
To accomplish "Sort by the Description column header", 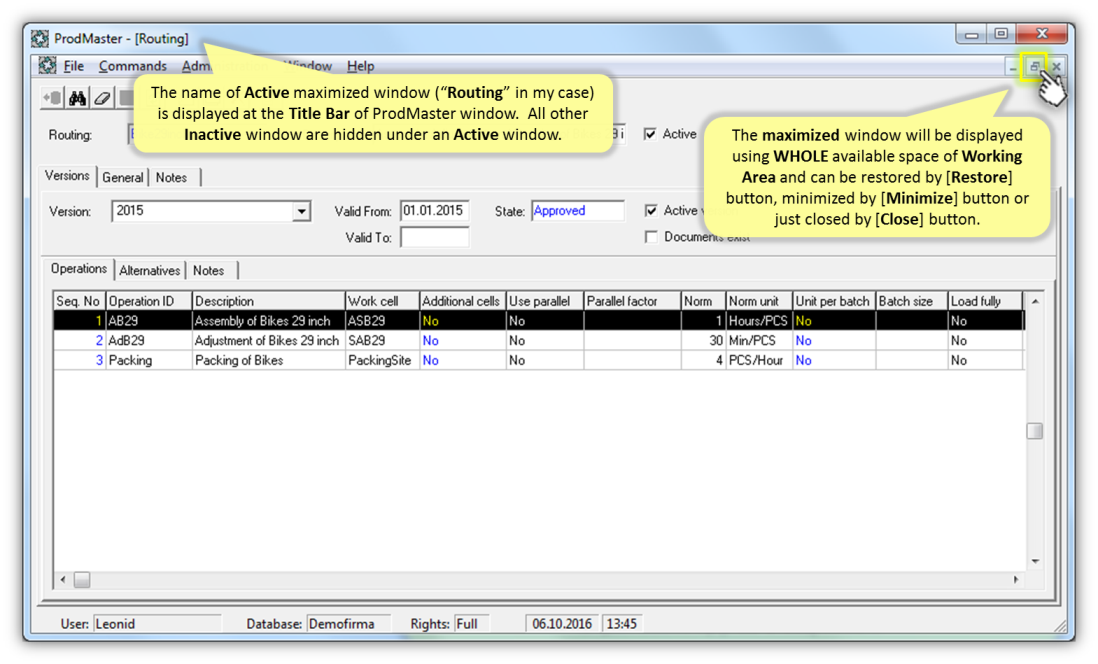I will coord(268,301).
